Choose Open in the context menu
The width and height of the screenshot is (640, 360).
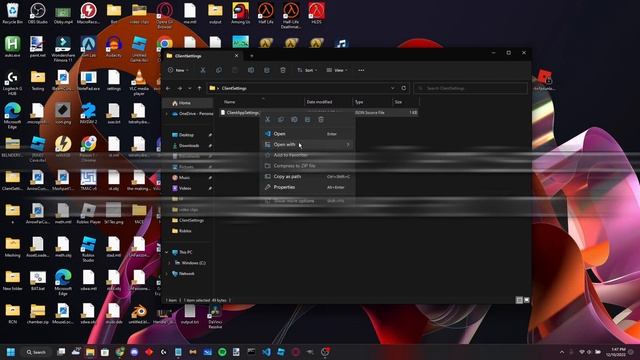tap(308, 134)
